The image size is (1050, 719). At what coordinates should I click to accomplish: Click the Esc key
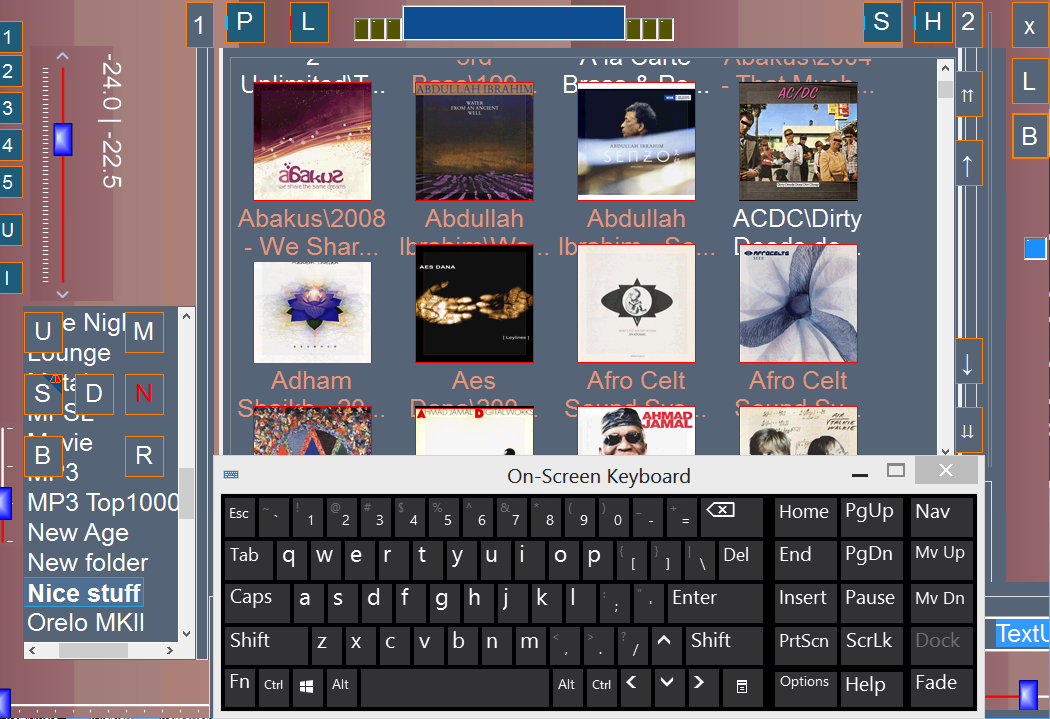pos(239,515)
